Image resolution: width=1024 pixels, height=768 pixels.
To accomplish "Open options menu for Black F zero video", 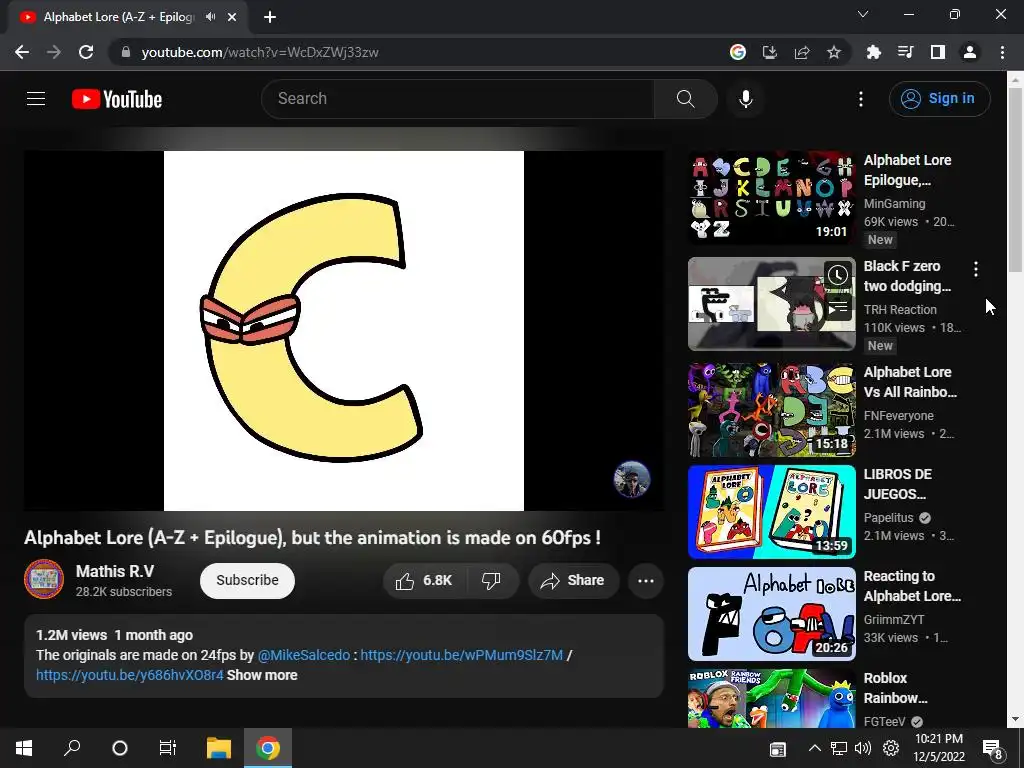I will coord(976,268).
